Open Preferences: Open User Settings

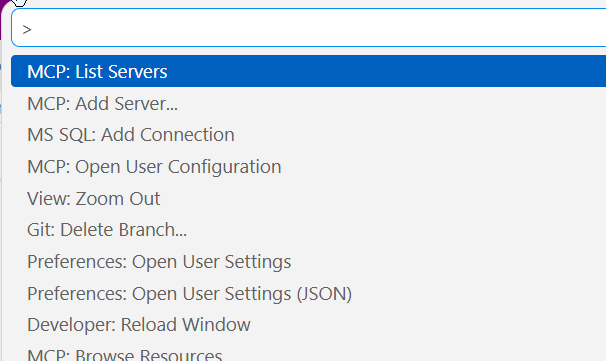tap(308, 261)
